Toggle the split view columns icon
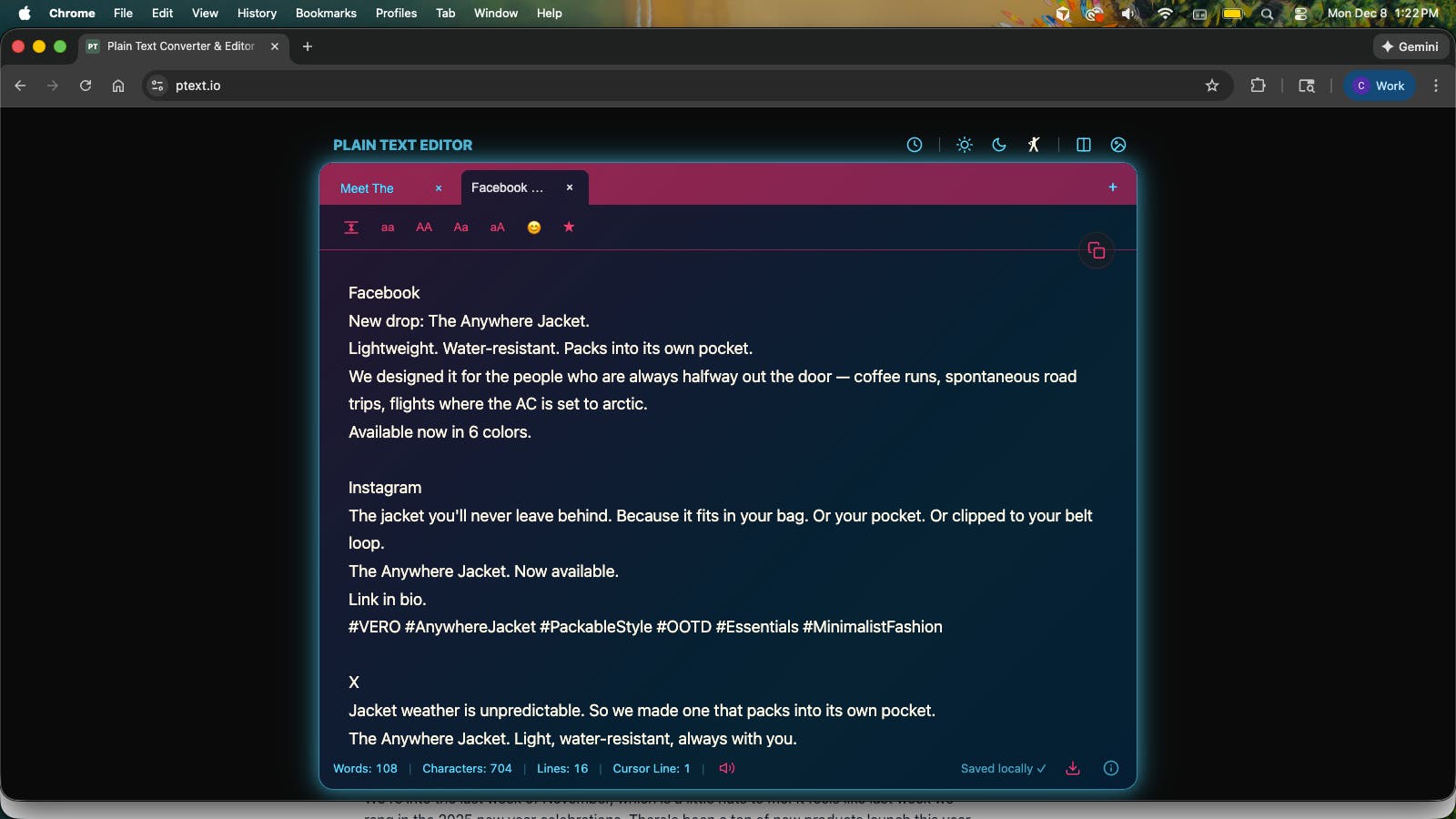 1084,145
